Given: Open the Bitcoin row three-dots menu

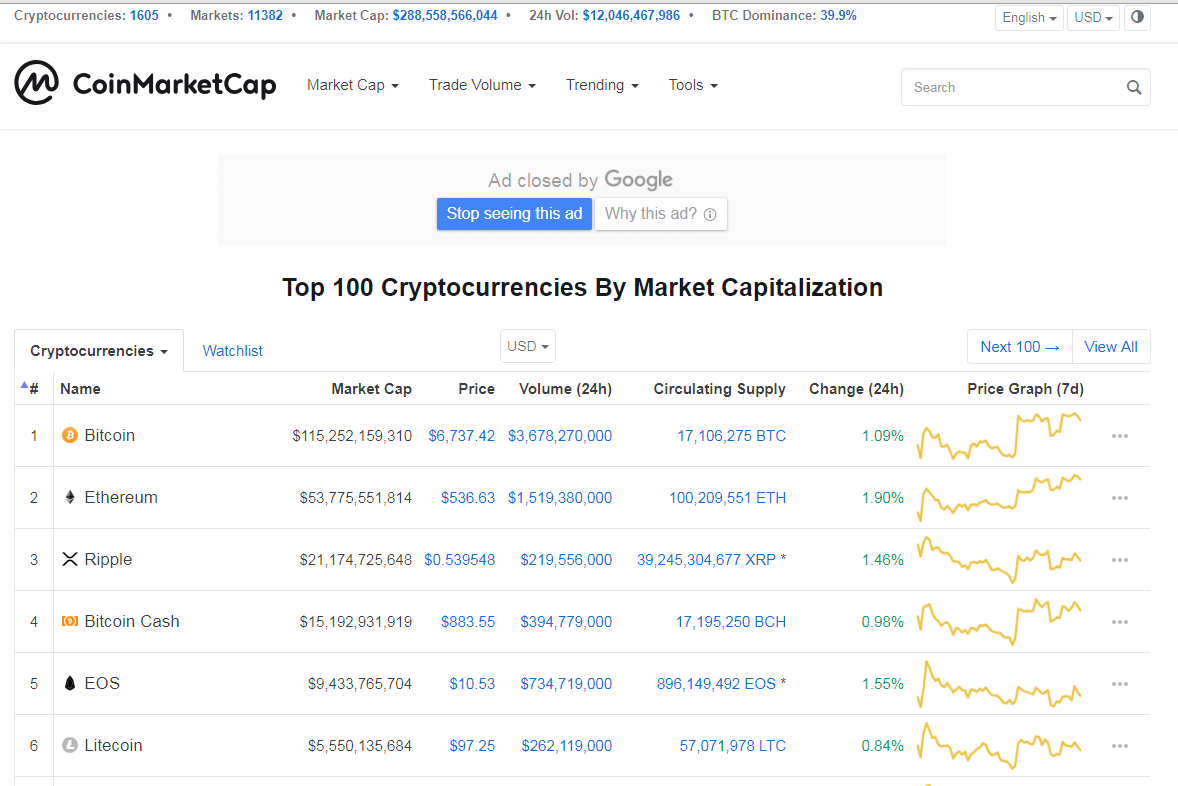Looking at the screenshot, I should (x=1119, y=436).
